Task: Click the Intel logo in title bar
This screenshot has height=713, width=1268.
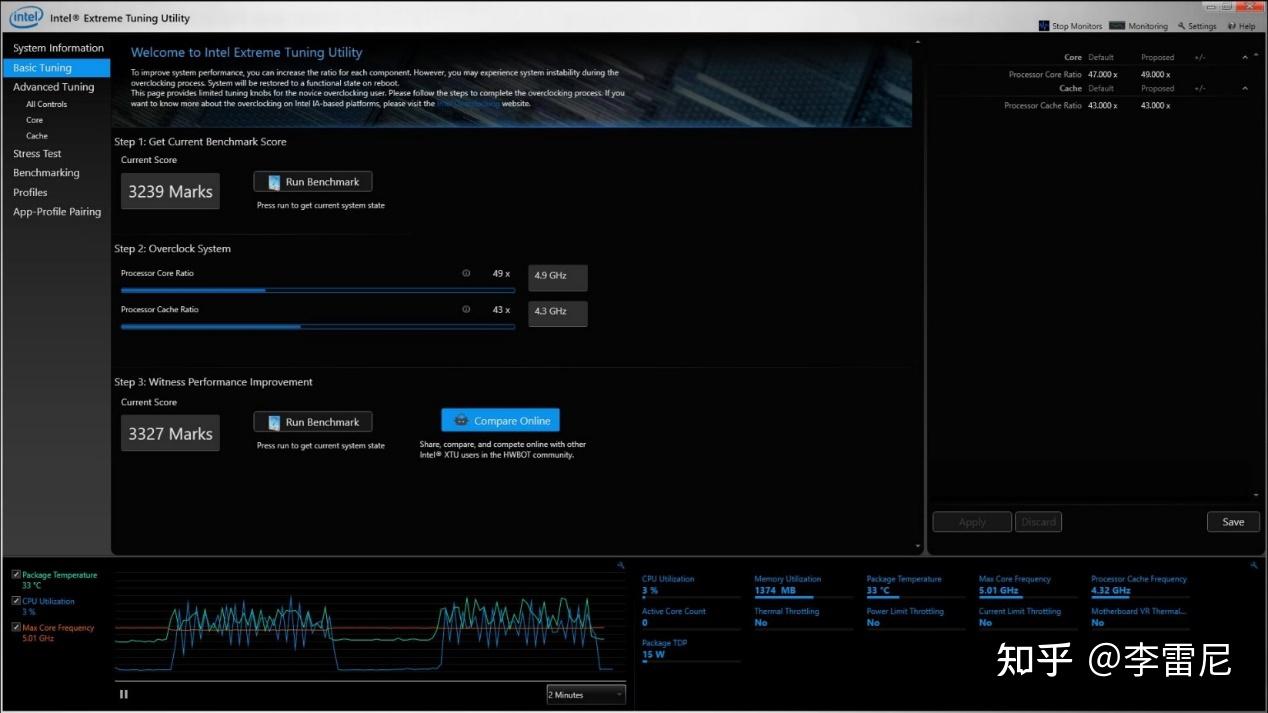Action: click(26, 18)
